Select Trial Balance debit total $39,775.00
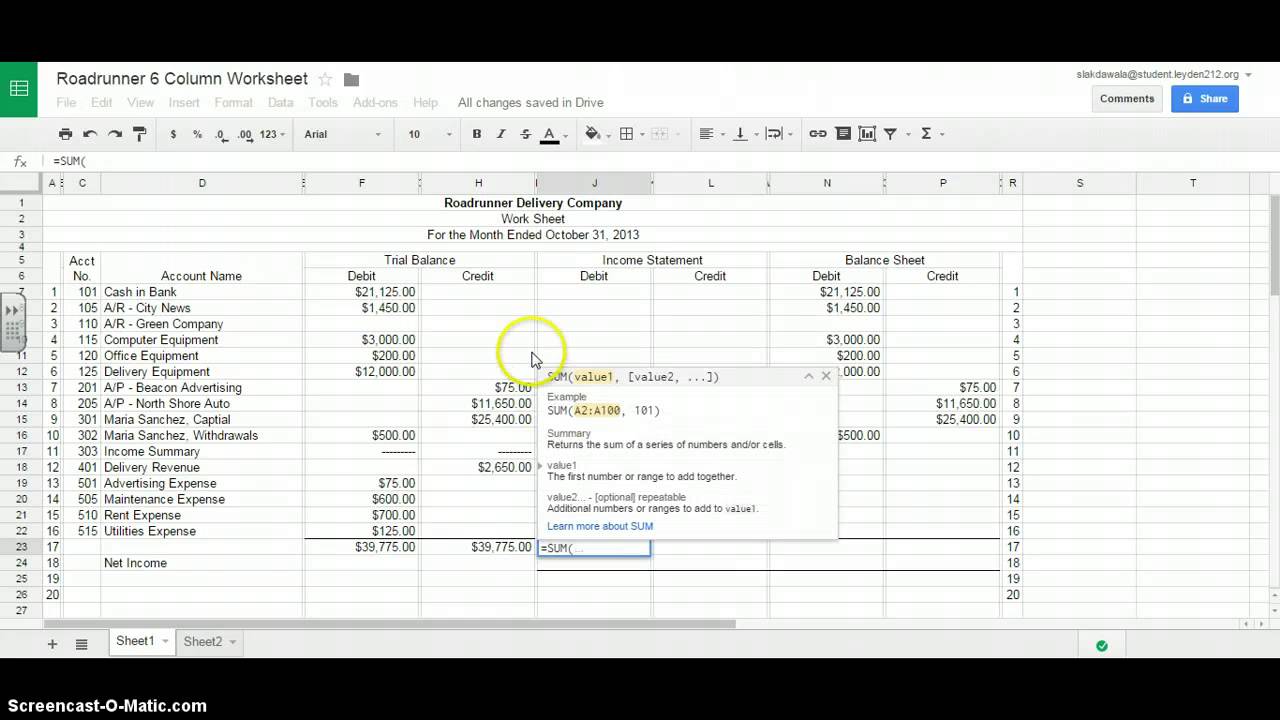 362,547
